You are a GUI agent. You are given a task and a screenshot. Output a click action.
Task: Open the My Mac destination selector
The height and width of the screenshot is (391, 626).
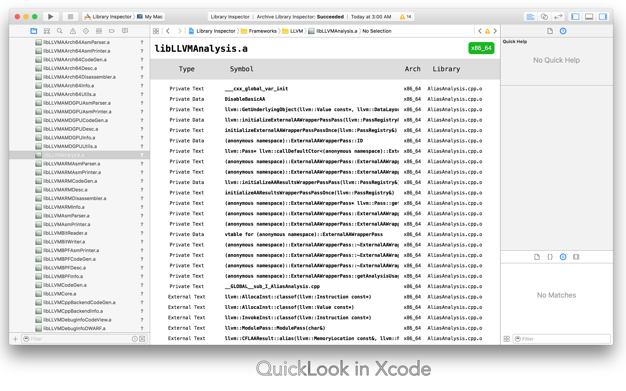point(150,17)
